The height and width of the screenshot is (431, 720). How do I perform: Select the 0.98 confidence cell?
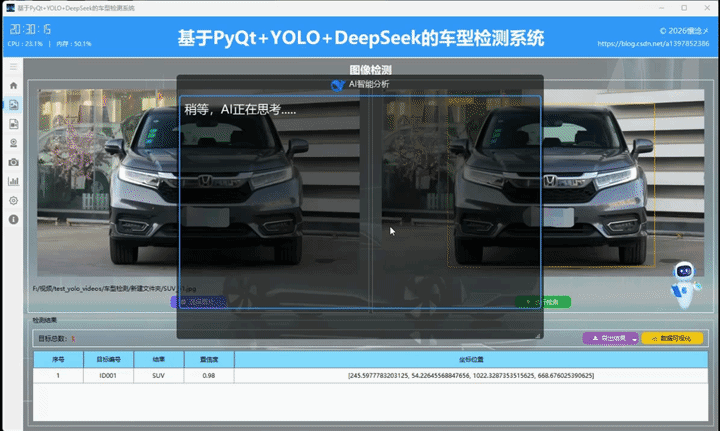[209, 375]
